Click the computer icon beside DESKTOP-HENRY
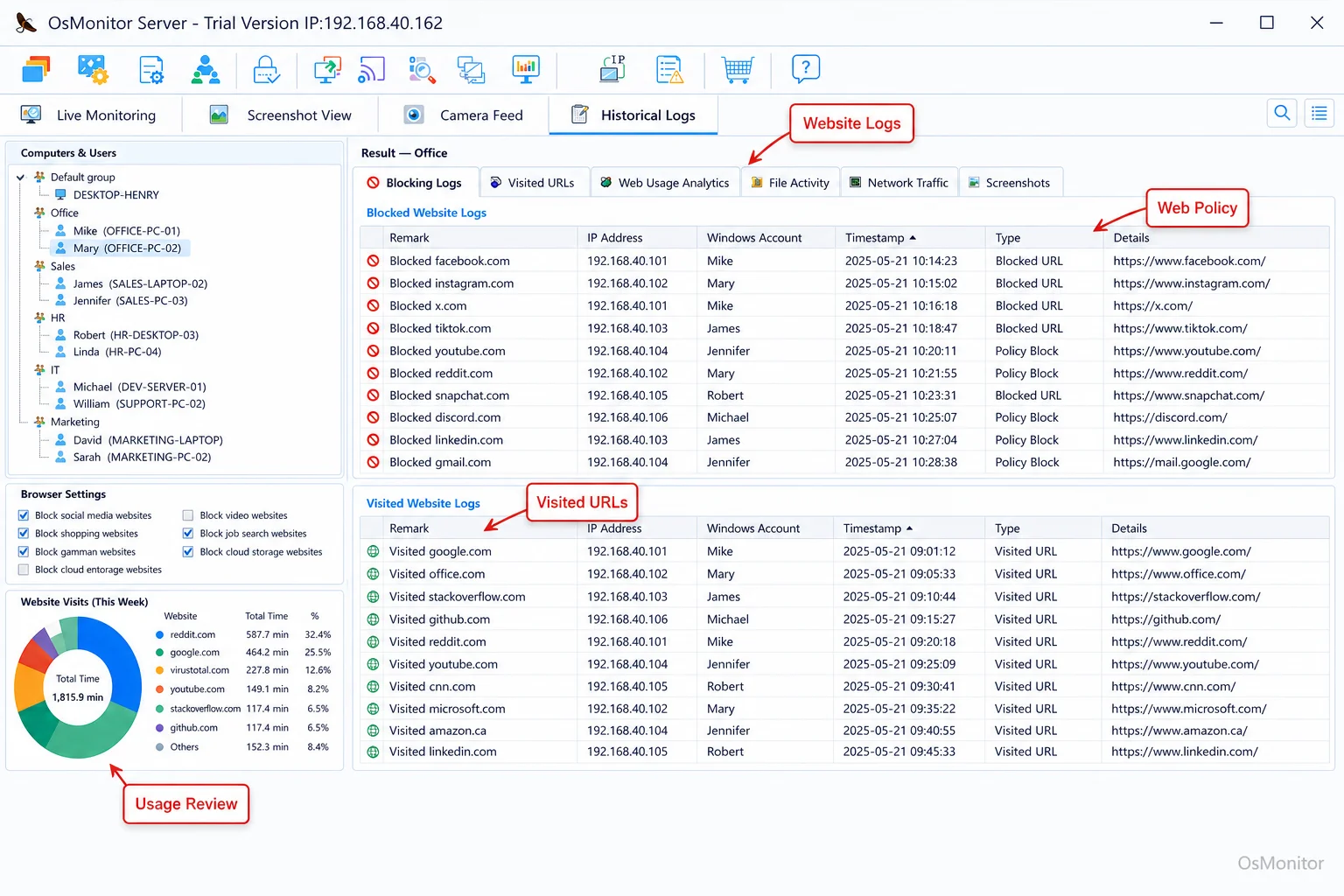This screenshot has height=896, width=1344. (60, 194)
